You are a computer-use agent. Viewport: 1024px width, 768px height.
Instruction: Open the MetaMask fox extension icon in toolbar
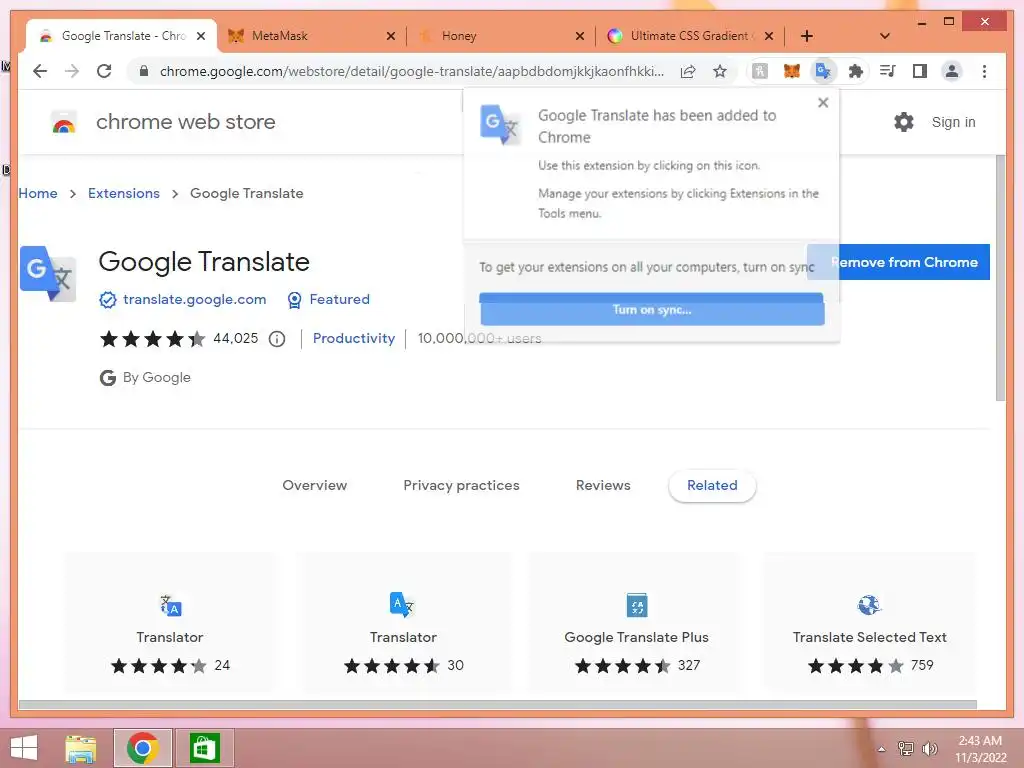pyautogui.click(x=792, y=71)
